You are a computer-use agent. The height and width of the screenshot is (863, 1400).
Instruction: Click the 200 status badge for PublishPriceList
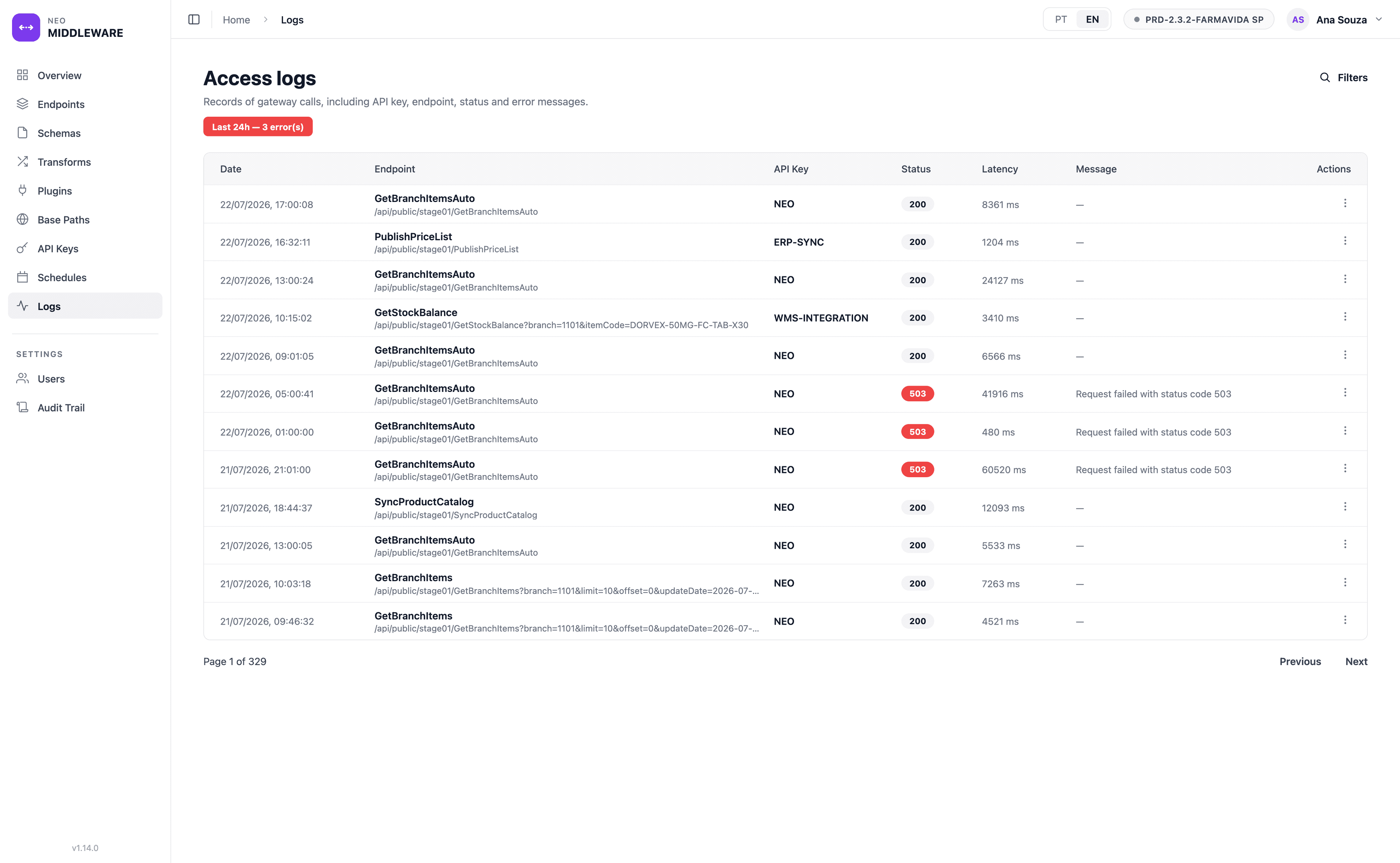pyautogui.click(x=918, y=242)
